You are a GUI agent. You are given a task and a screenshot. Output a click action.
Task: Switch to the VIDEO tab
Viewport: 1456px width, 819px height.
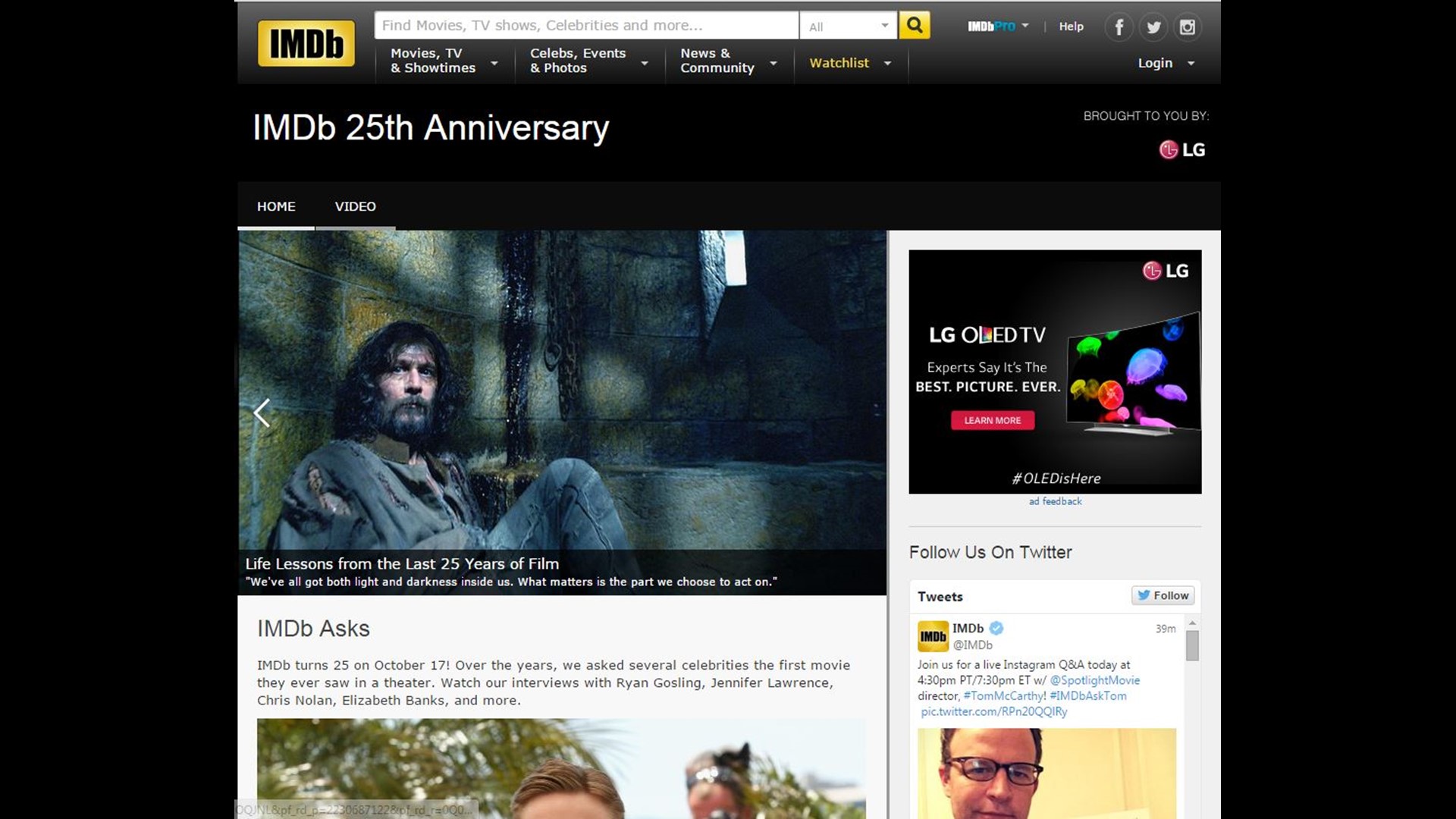355,206
